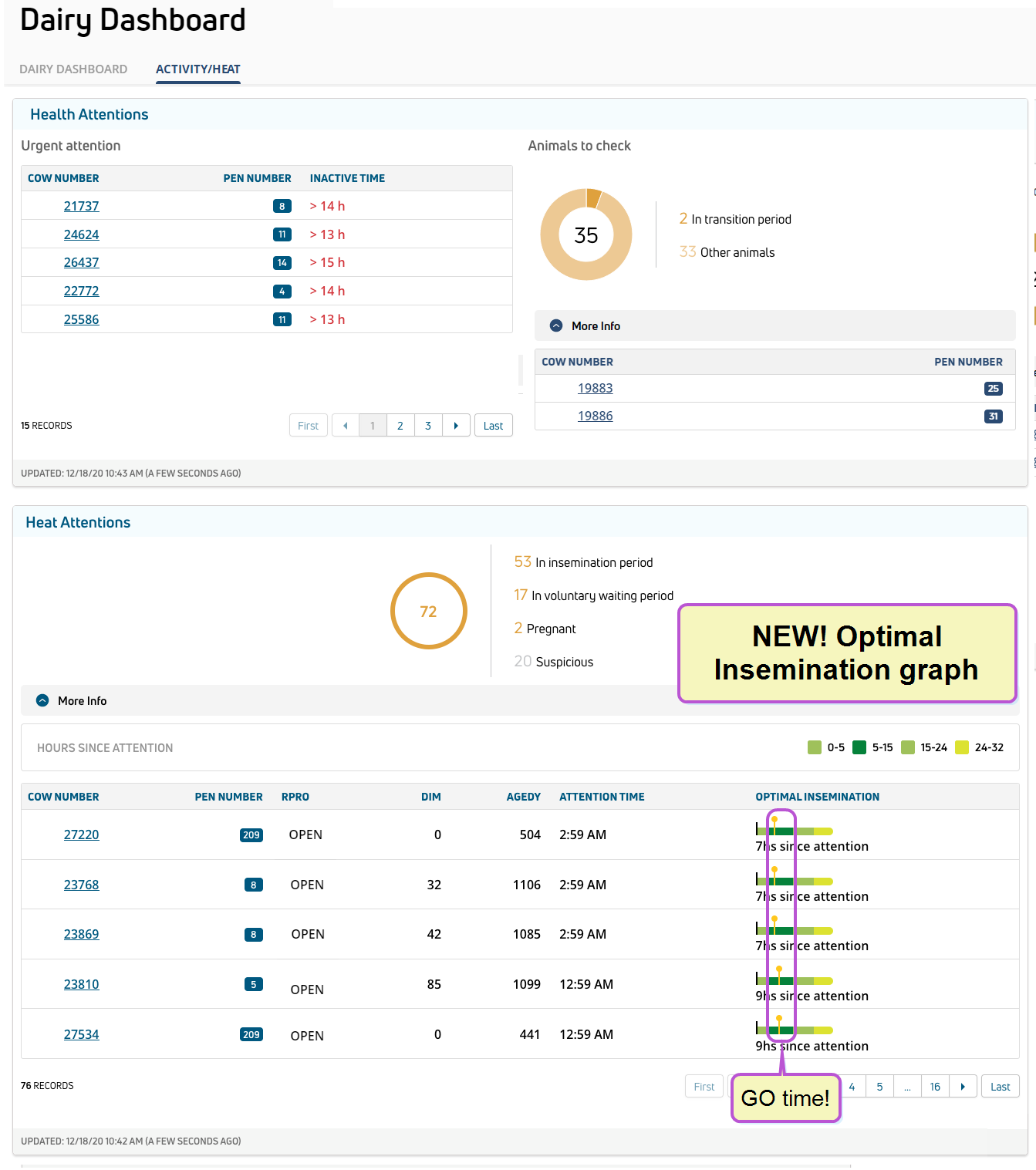This screenshot has width=1036, height=1170.
Task: Open cow number 27534 record
Action: pos(82,1034)
